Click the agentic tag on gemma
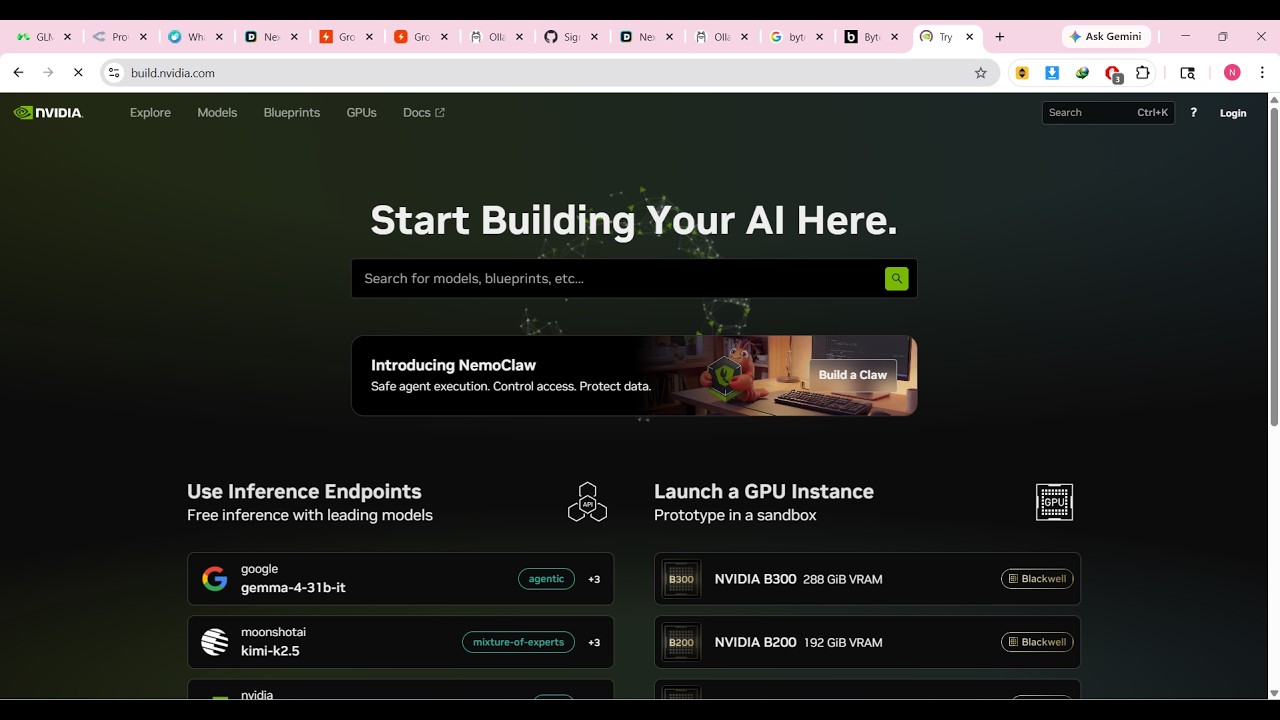The image size is (1280, 720). click(x=546, y=579)
